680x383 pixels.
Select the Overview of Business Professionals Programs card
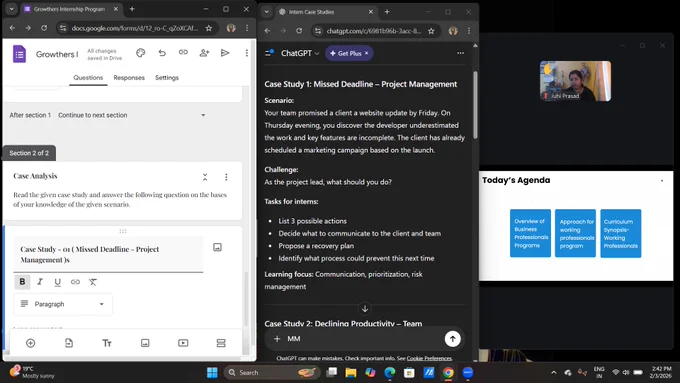click(x=530, y=233)
